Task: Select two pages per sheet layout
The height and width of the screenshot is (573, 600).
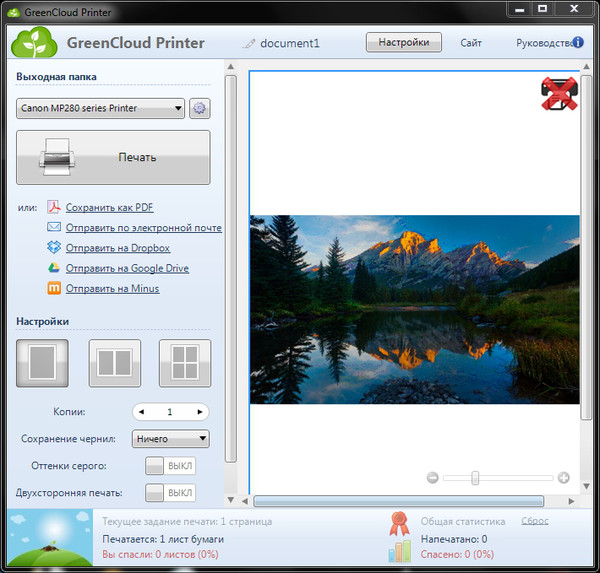Action: point(114,364)
